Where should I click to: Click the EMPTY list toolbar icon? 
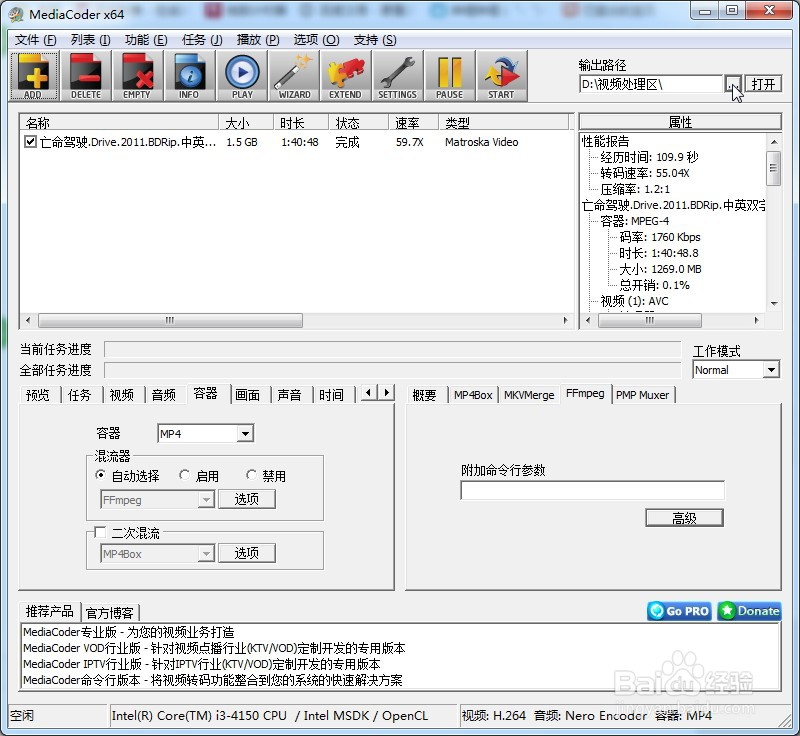point(137,75)
